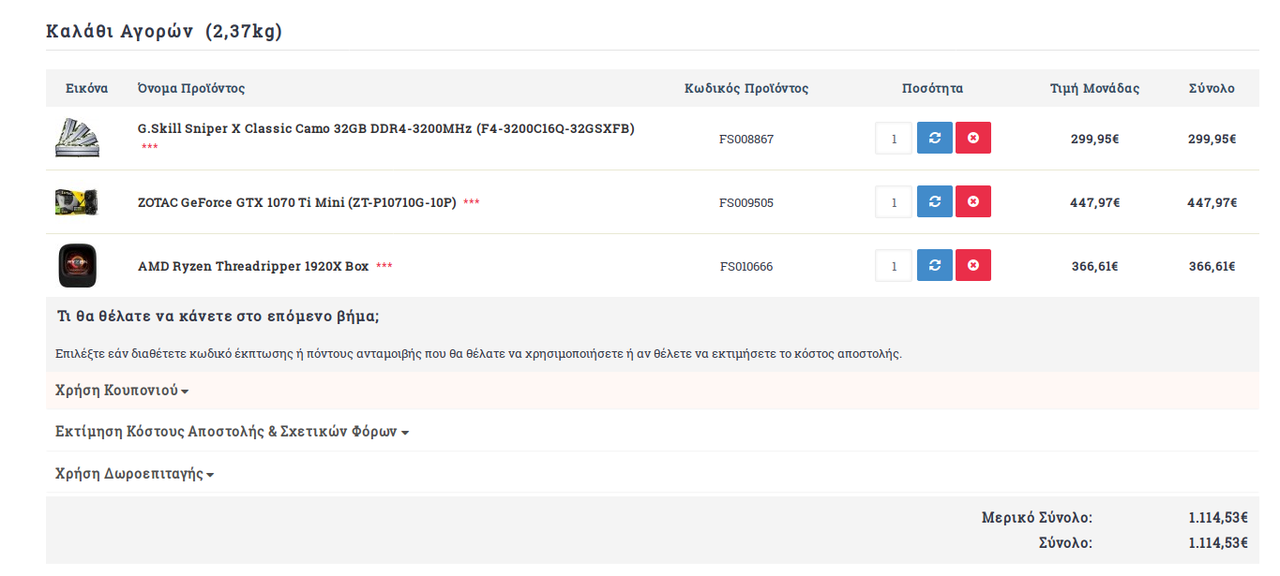Delete ZOTAC GeForce GTX 1070 Ti from cart
The height and width of the screenshot is (576, 1280).
(973, 202)
